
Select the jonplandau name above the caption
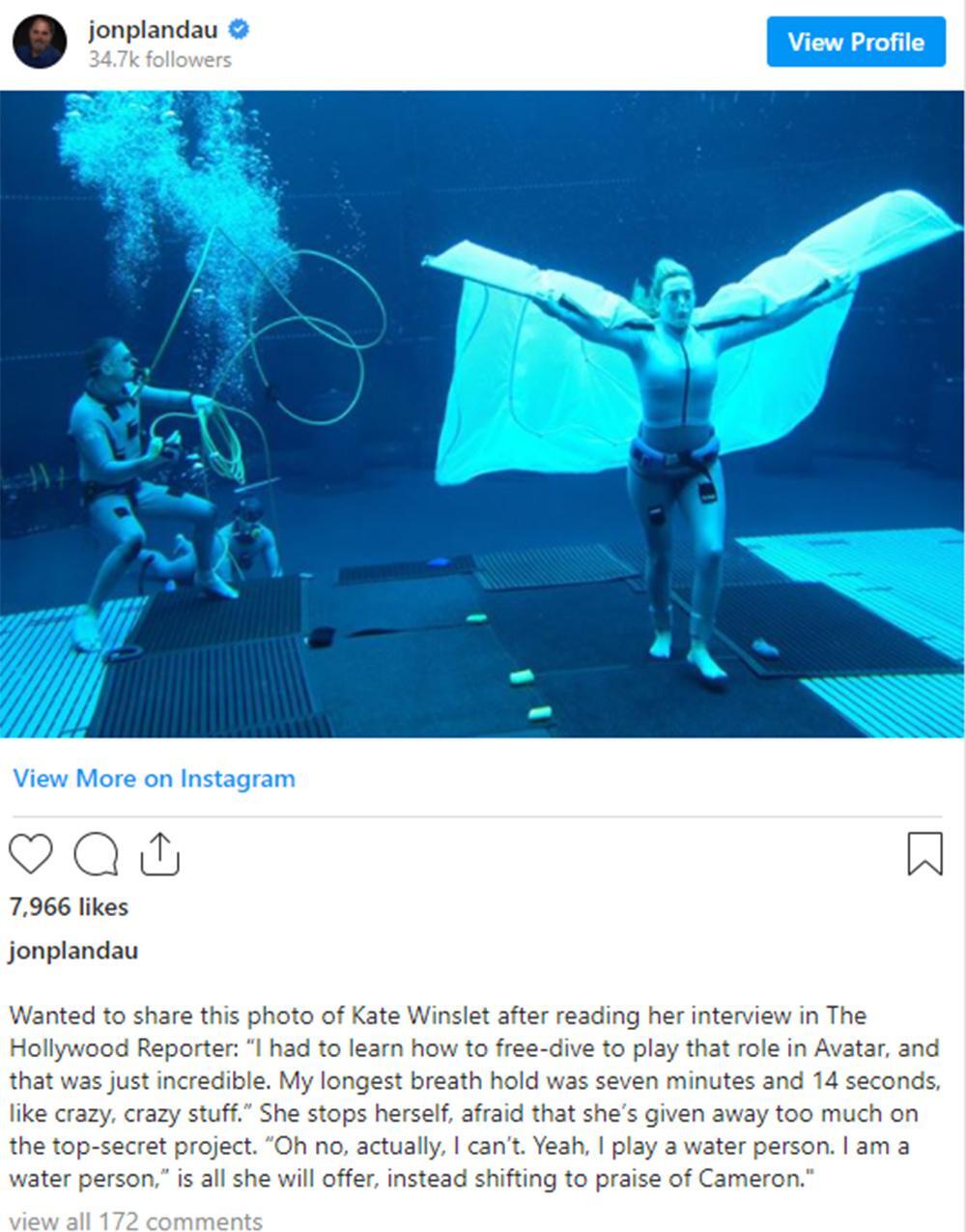coord(73,951)
